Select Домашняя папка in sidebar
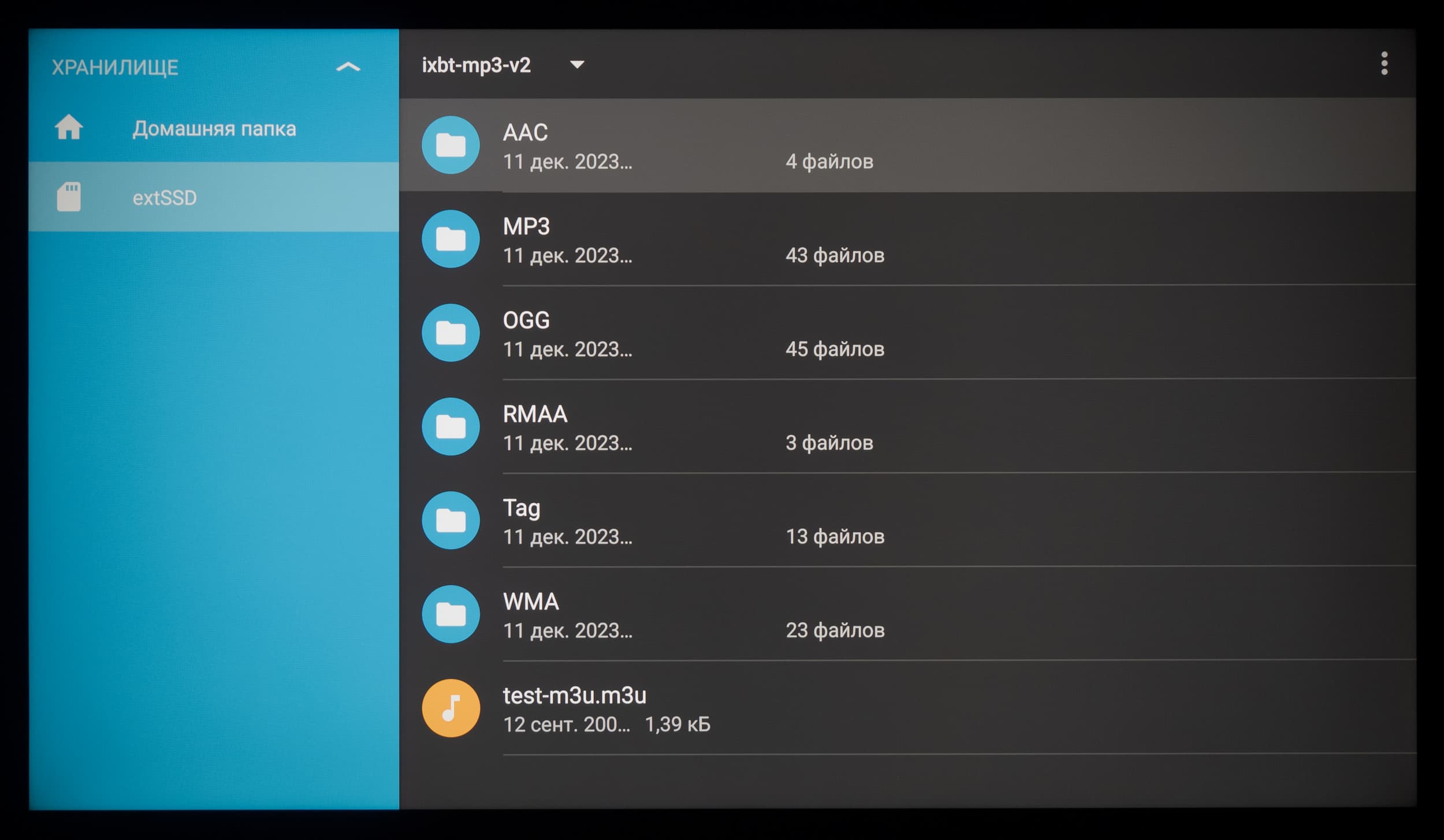1444x840 pixels. pyautogui.click(x=214, y=129)
